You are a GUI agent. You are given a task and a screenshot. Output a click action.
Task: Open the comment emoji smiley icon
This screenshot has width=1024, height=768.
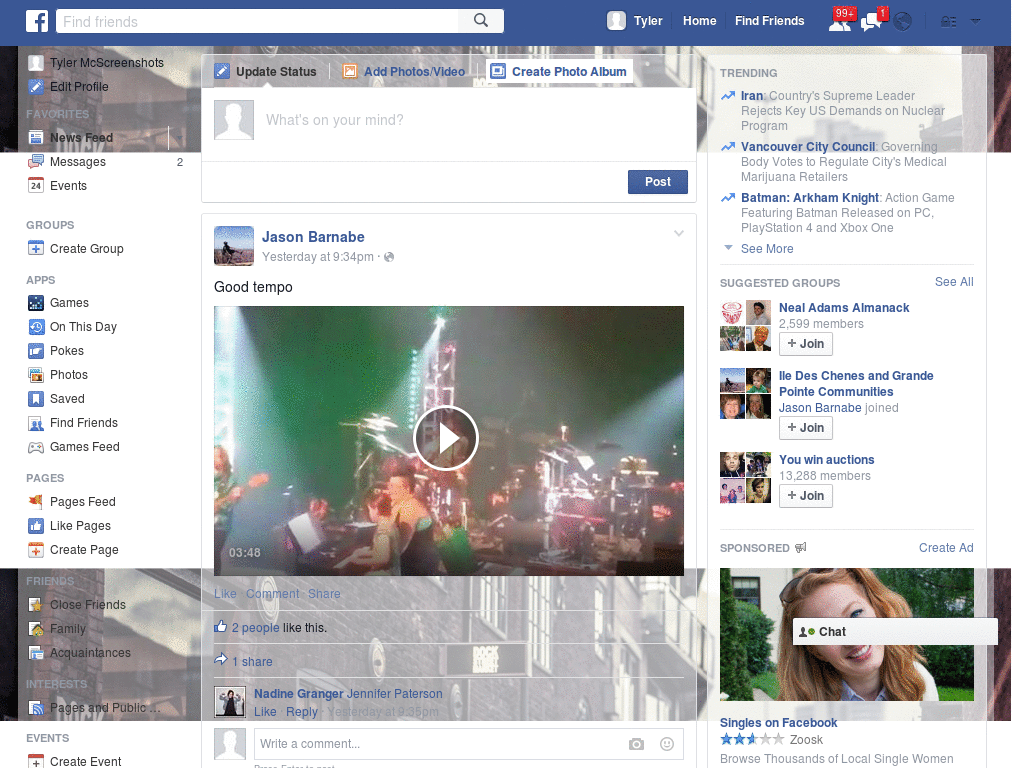tap(666, 744)
